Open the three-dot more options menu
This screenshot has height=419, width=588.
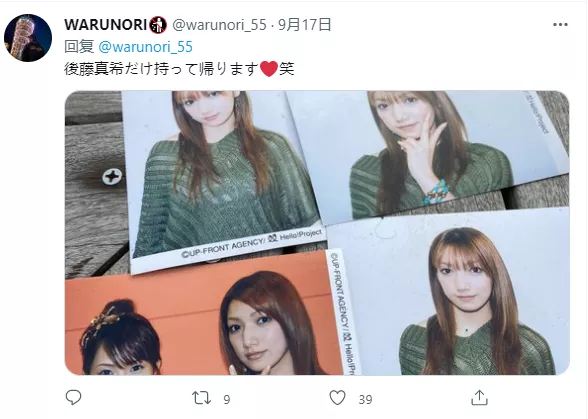[x=560, y=25]
